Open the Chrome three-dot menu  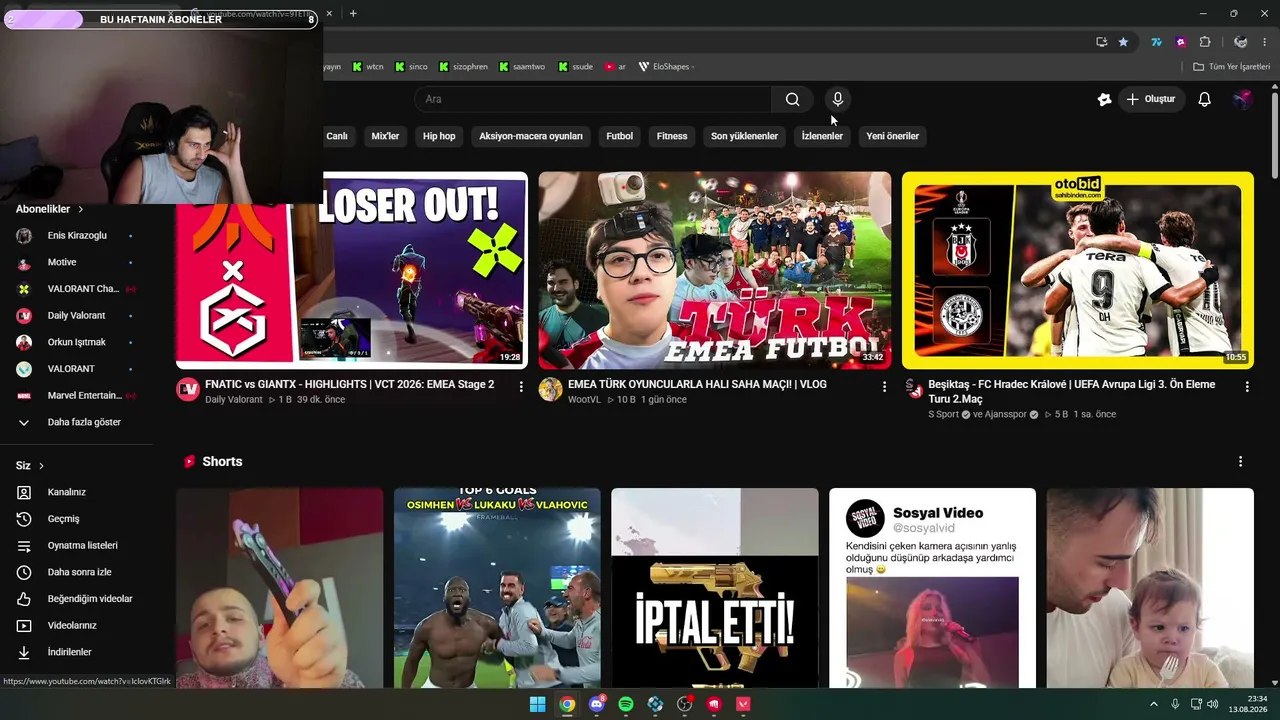(1265, 42)
